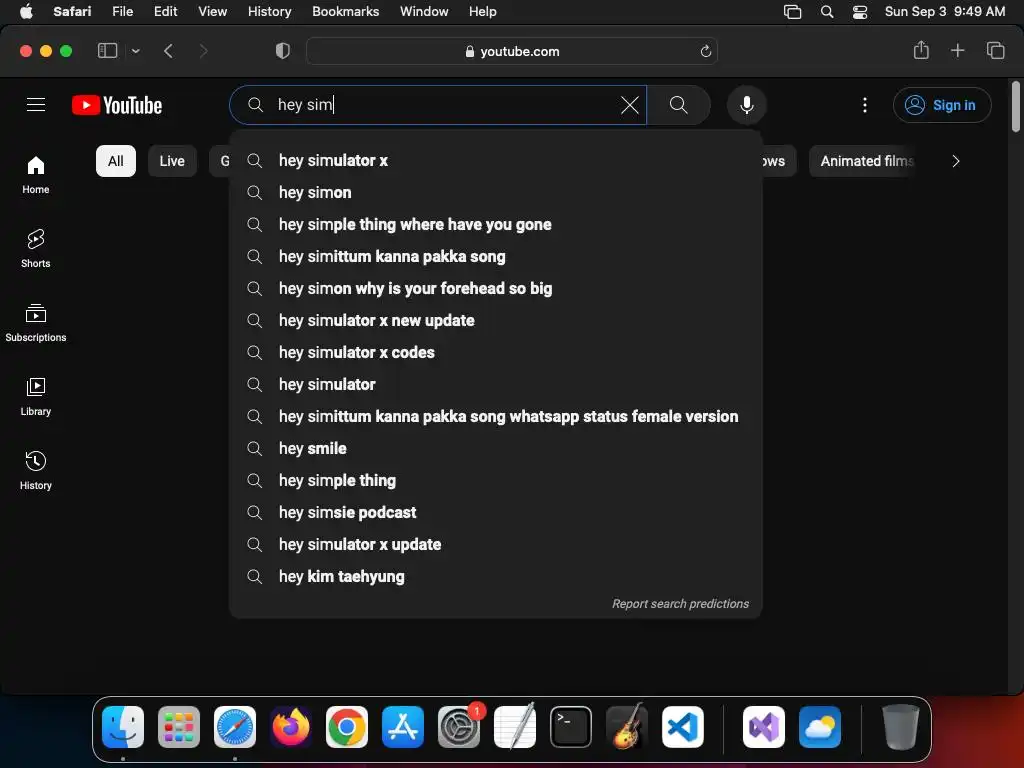This screenshot has width=1024, height=768.
Task: Open the Safari menu
Action: coord(72,12)
